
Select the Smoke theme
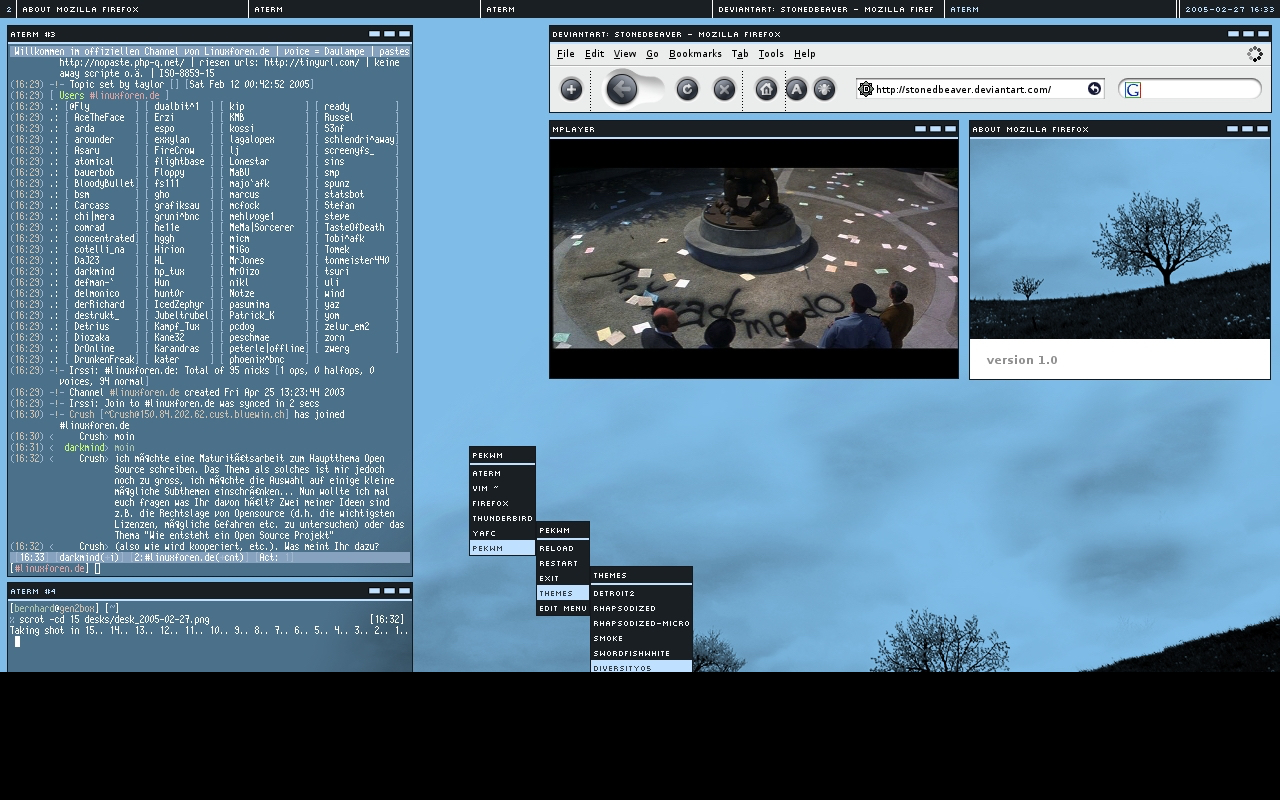click(641, 638)
